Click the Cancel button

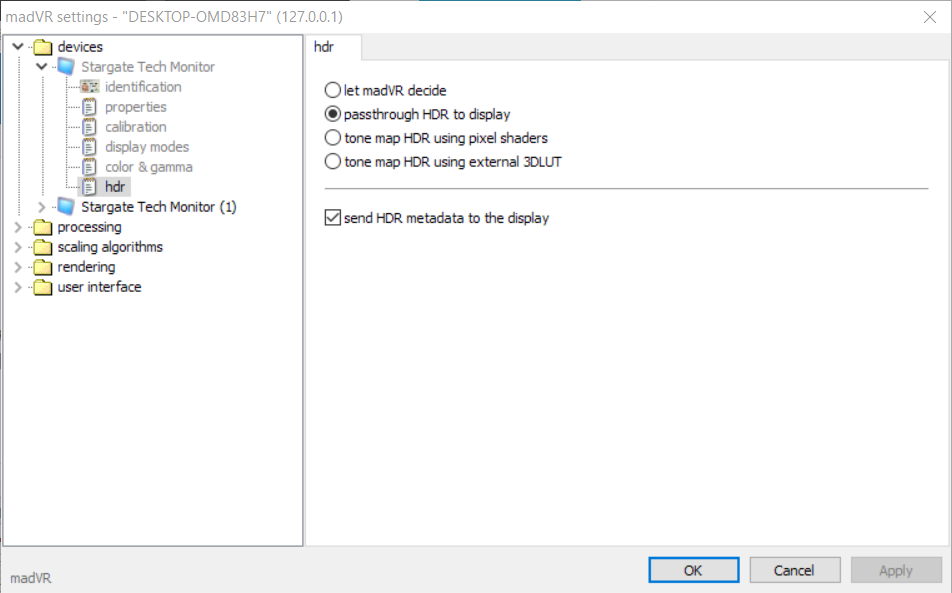click(x=794, y=570)
